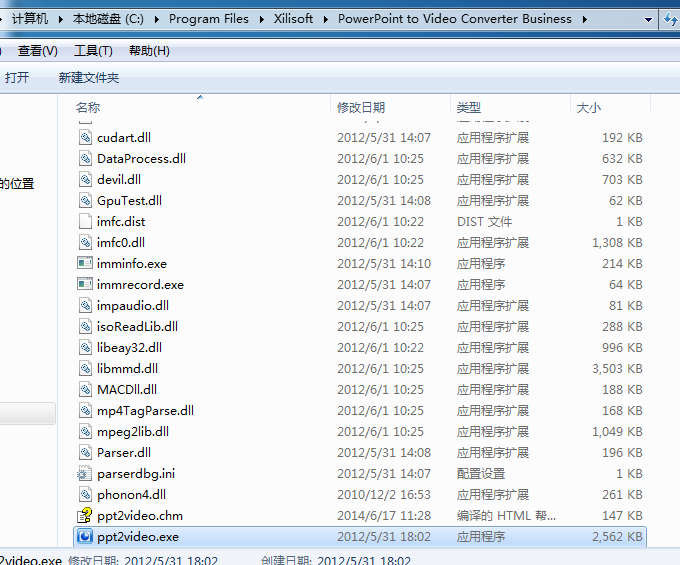Open the 帮助(H) menu
This screenshot has width=680, height=565.
pyautogui.click(x=149, y=51)
